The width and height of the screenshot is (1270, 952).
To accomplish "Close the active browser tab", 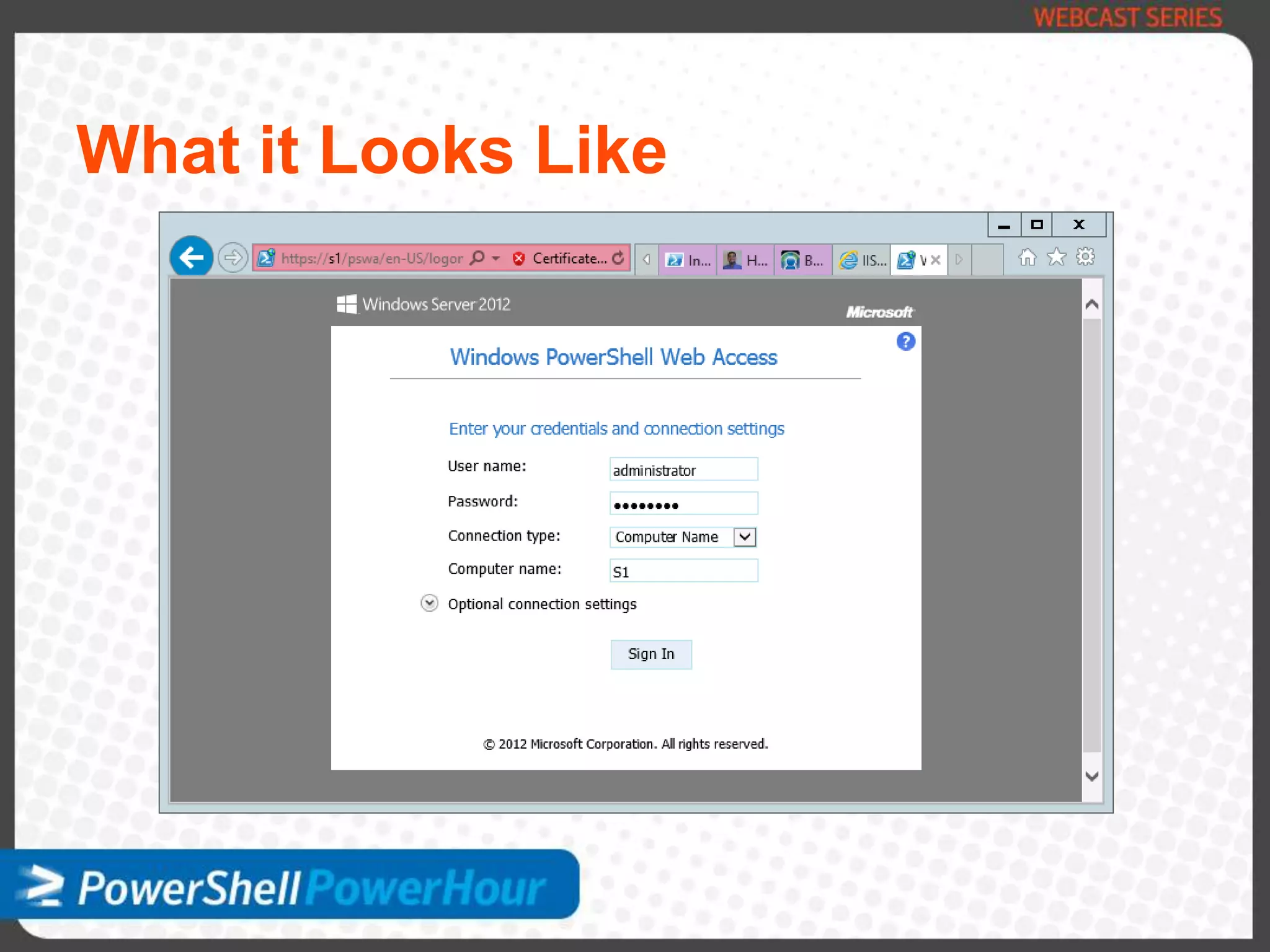I will point(936,260).
